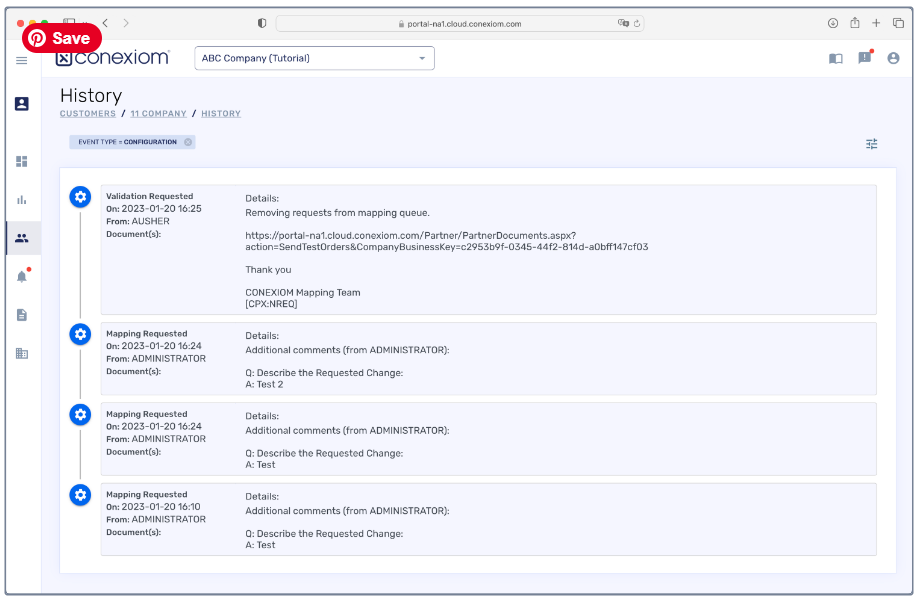Open the feedback announcement icon
The height and width of the screenshot is (601, 920).
[864, 58]
